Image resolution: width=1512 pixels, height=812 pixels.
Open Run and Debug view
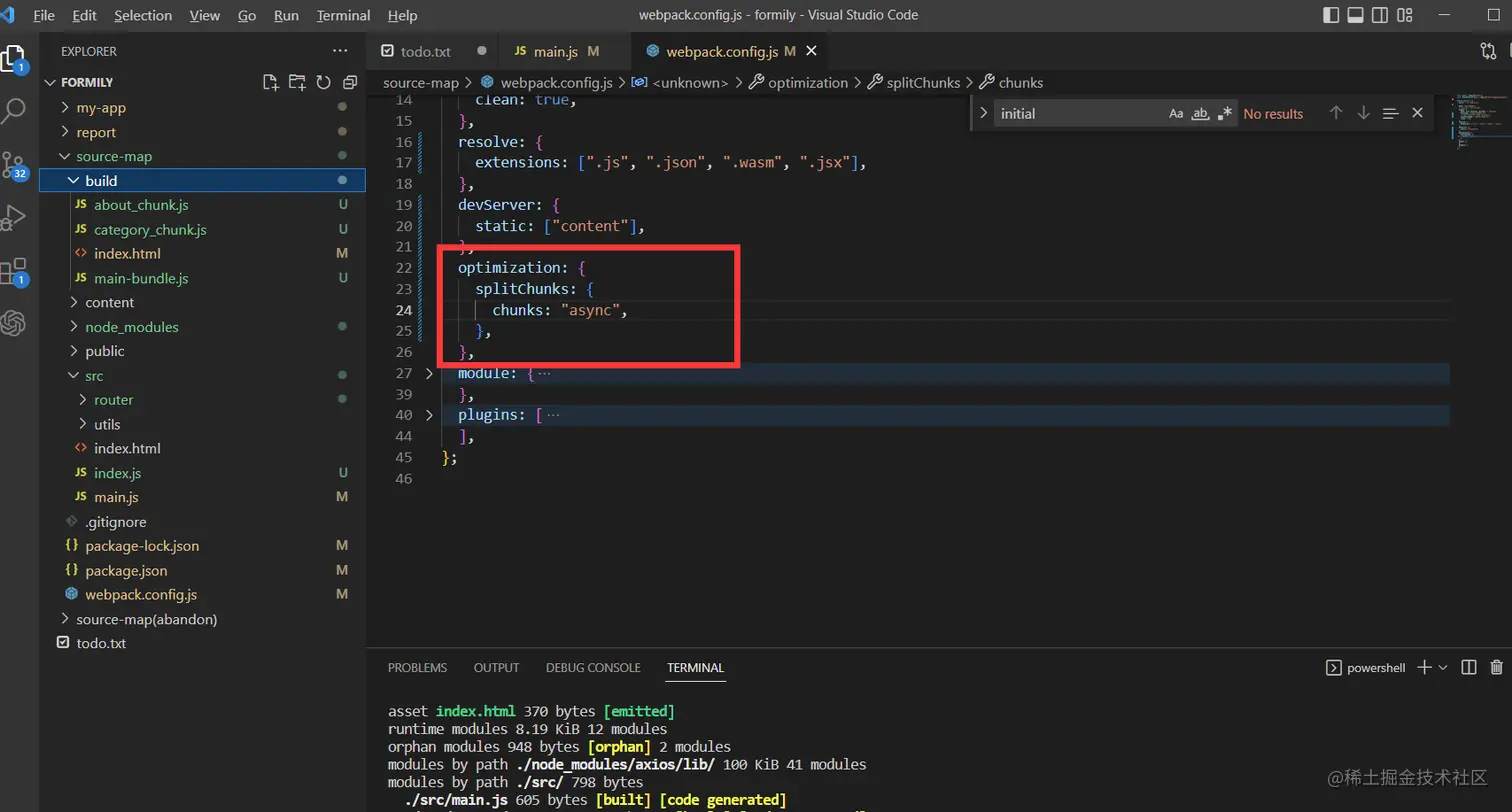pos(14,217)
